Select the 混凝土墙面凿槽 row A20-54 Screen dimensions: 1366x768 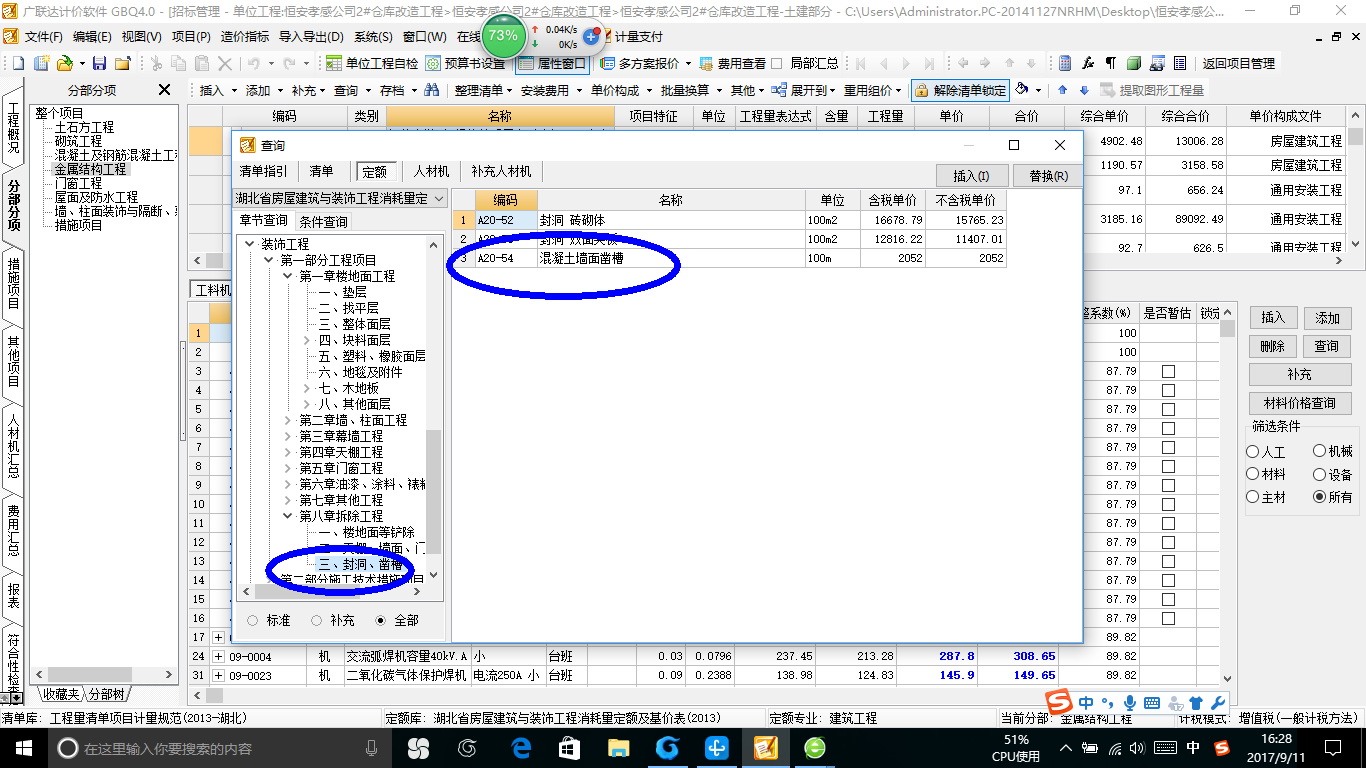729,258
